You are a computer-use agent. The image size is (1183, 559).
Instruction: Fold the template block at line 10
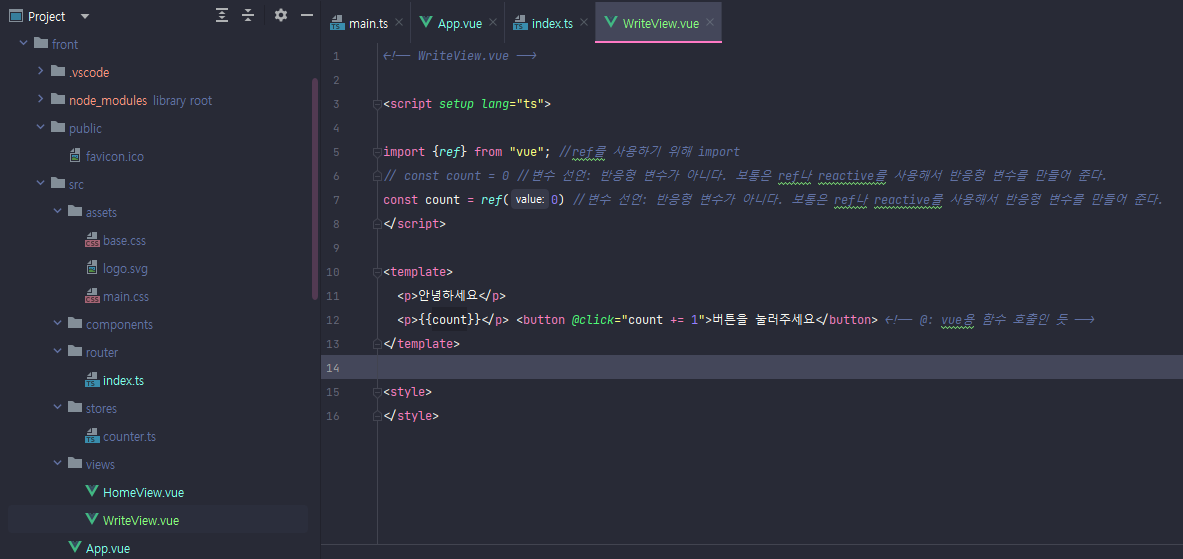(x=377, y=272)
